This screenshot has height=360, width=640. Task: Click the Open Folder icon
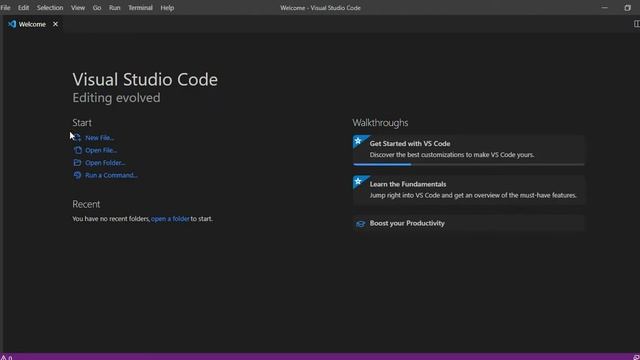coord(77,162)
